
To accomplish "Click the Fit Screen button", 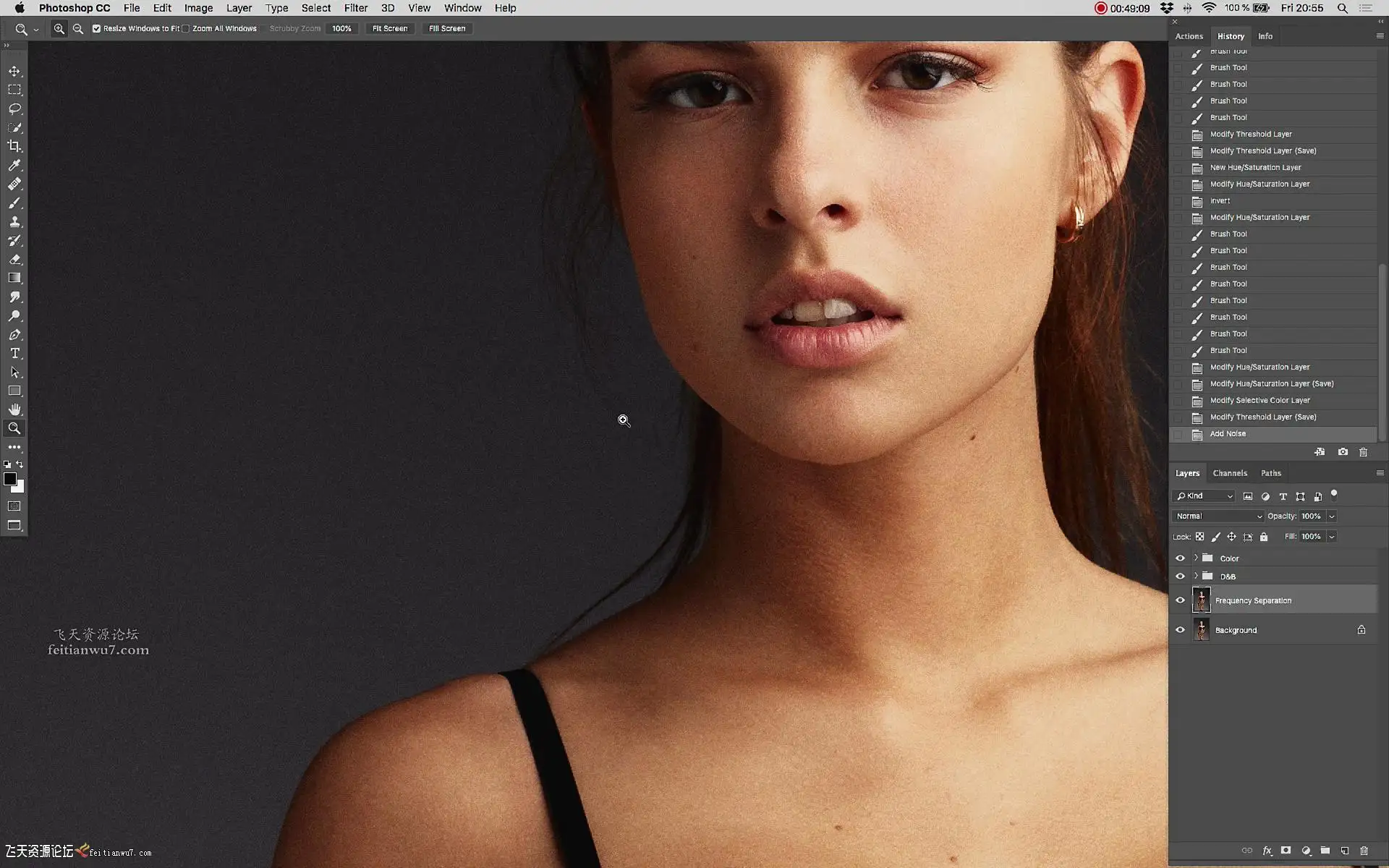I will point(390,29).
